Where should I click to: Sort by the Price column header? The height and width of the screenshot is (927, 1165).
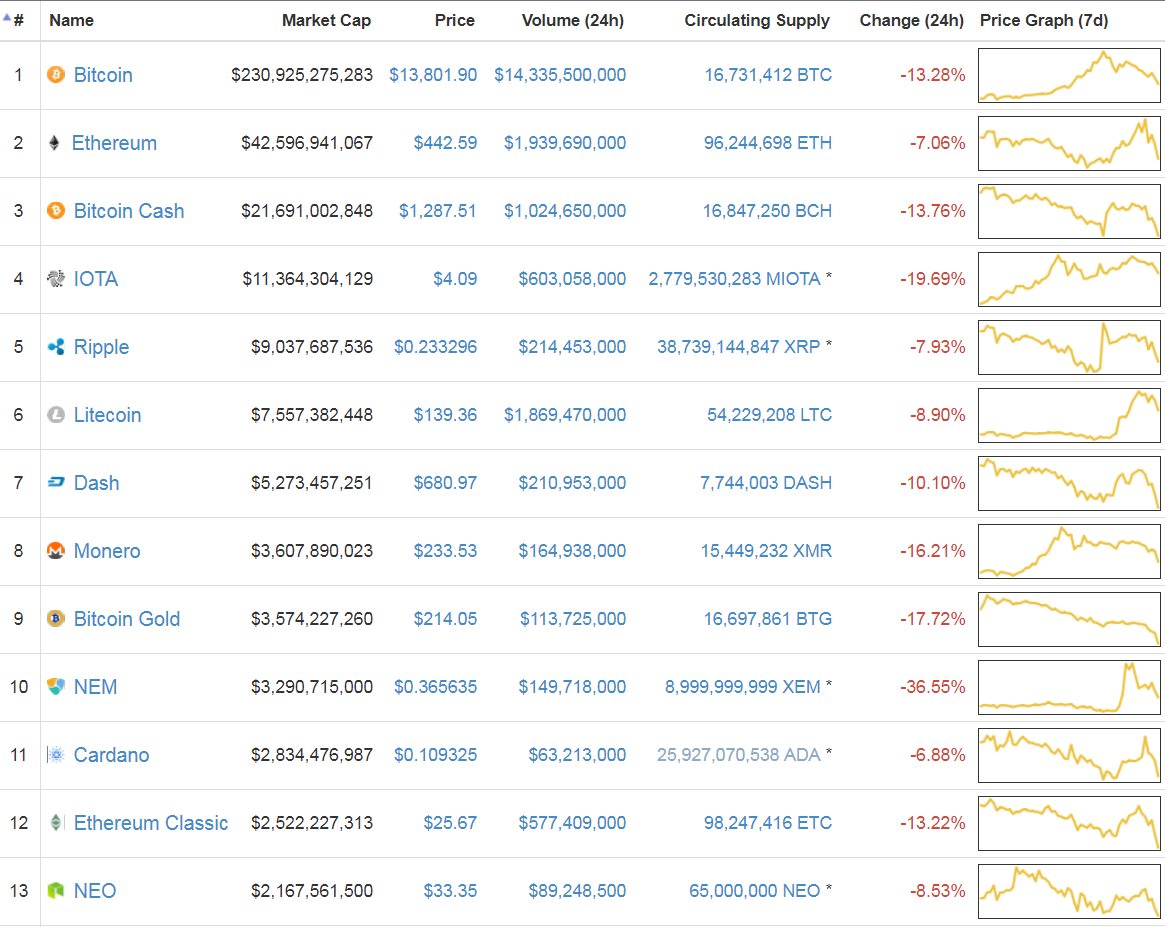coord(455,20)
